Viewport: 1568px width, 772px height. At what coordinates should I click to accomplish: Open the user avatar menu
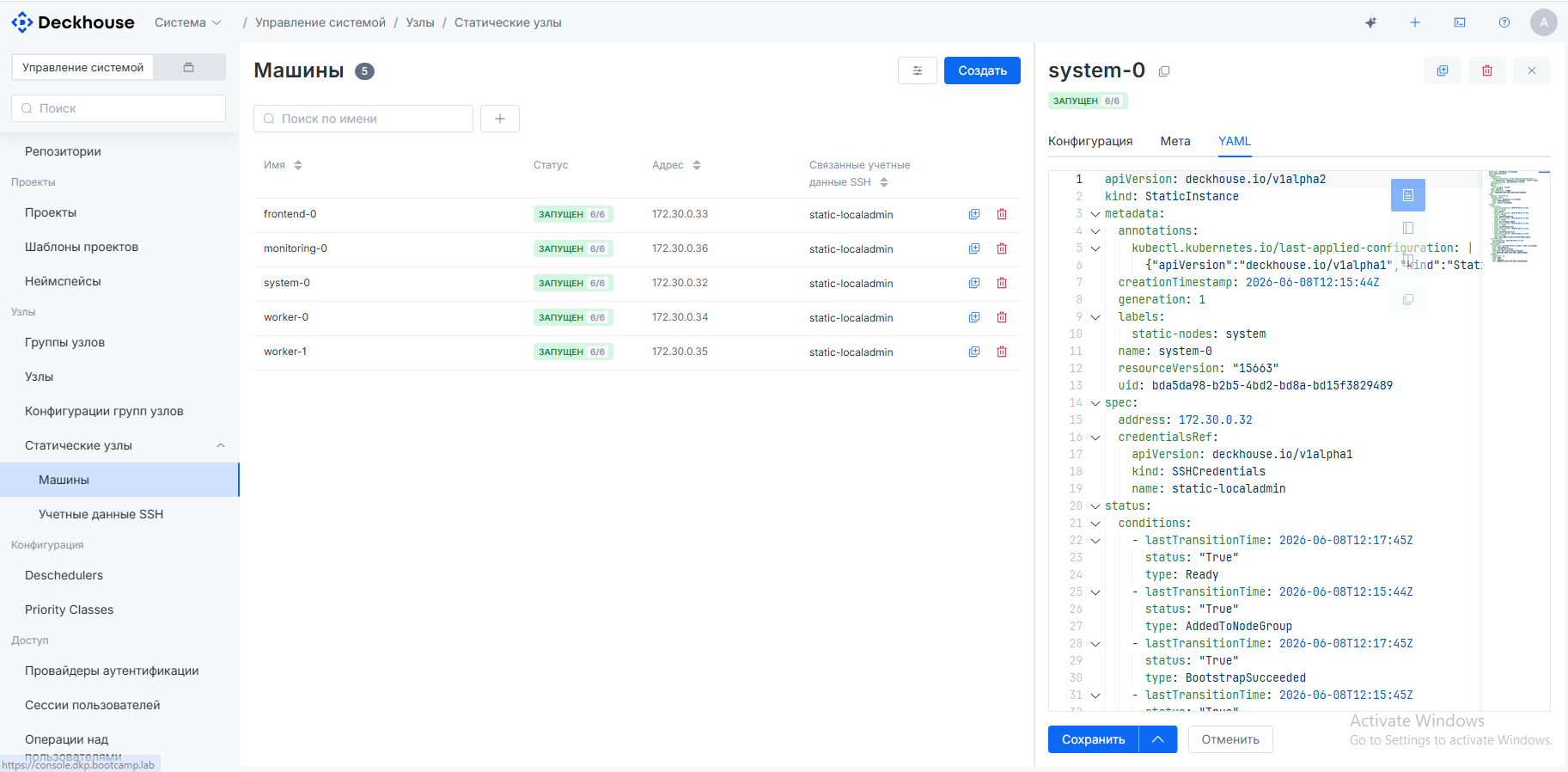coord(1544,22)
